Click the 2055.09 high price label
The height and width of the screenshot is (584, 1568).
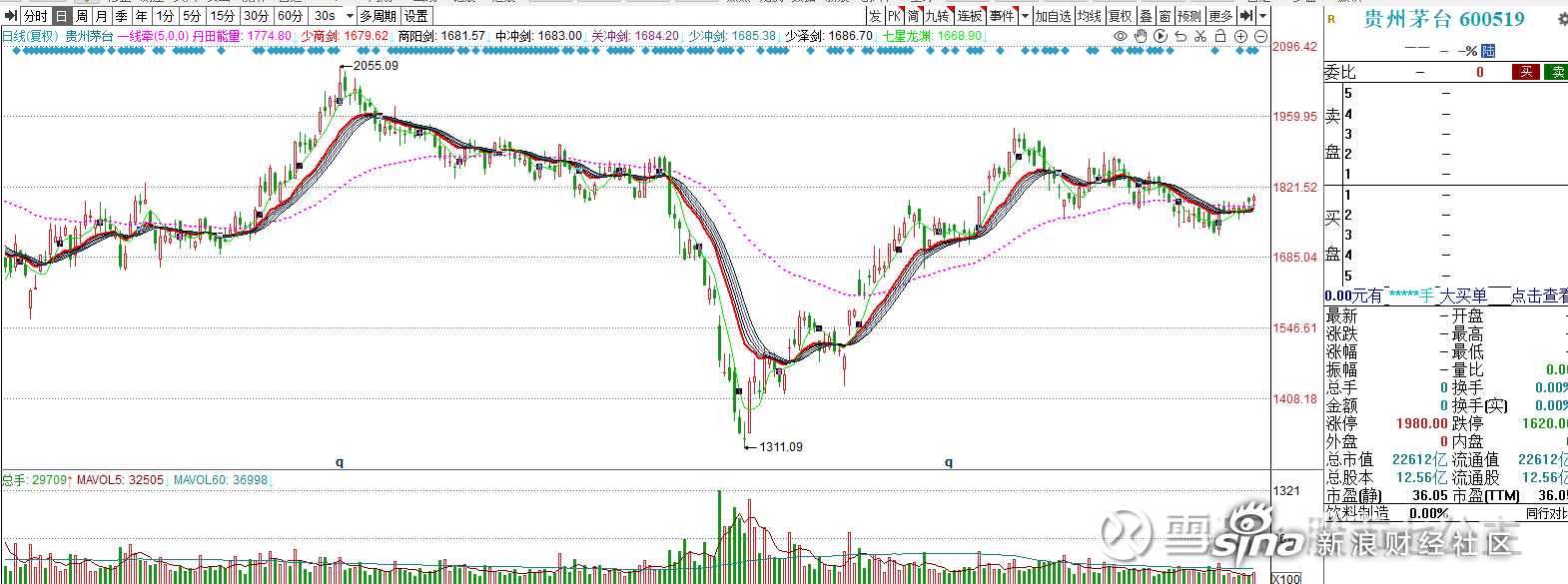coord(376,66)
